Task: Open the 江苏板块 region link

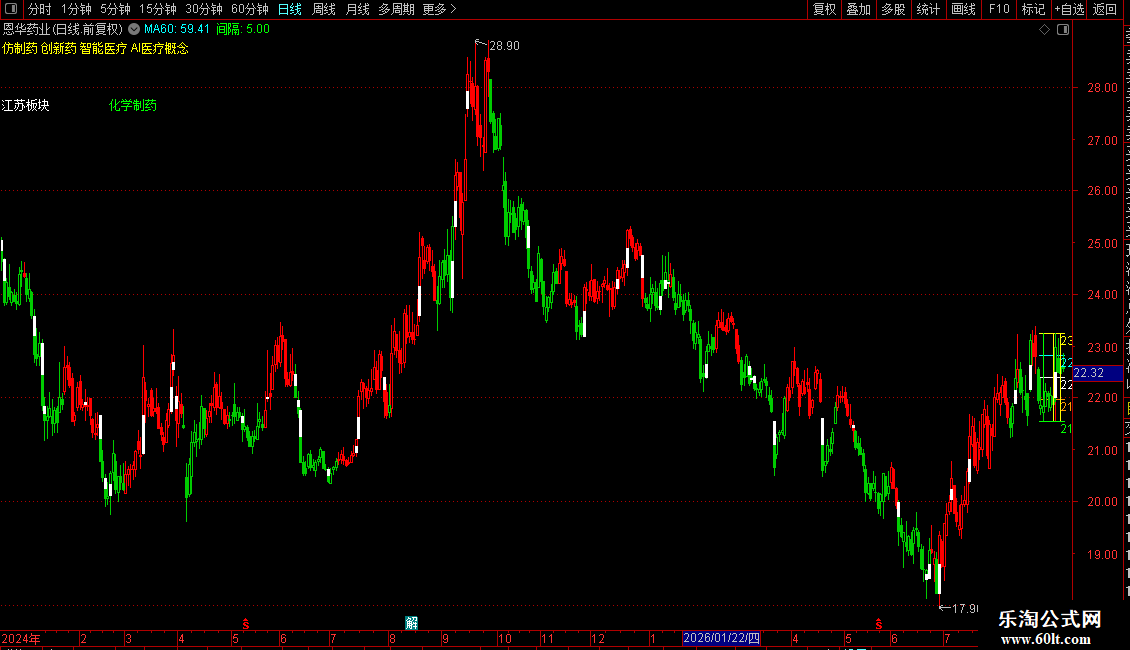Action: [x=25, y=105]
